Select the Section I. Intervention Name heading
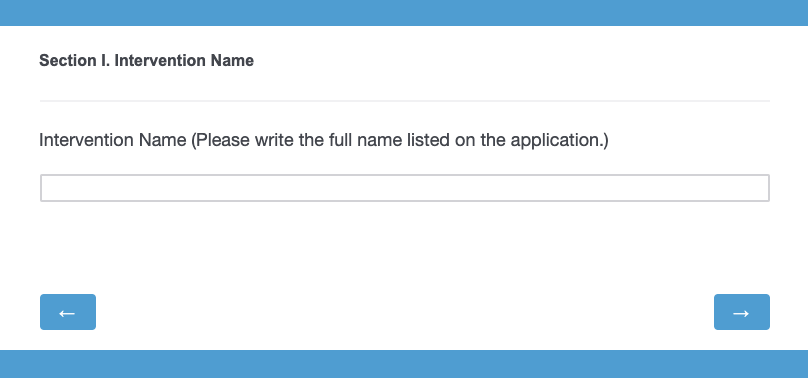 tap(146, 61)
